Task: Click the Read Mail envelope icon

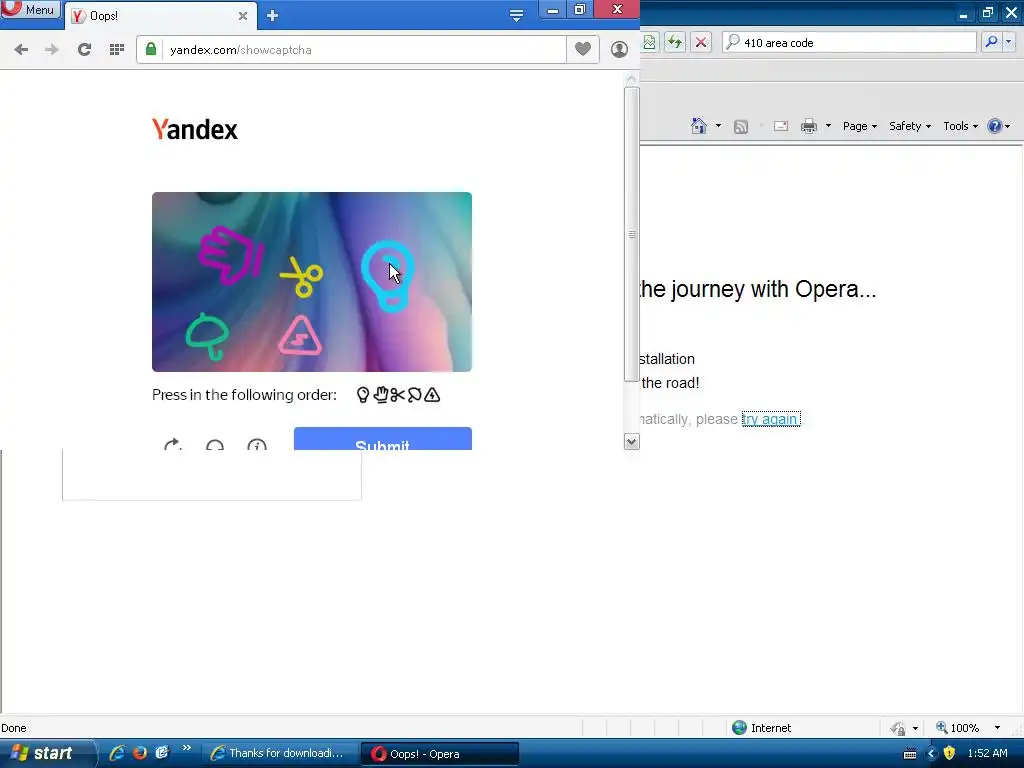Action: coord(781,126)
